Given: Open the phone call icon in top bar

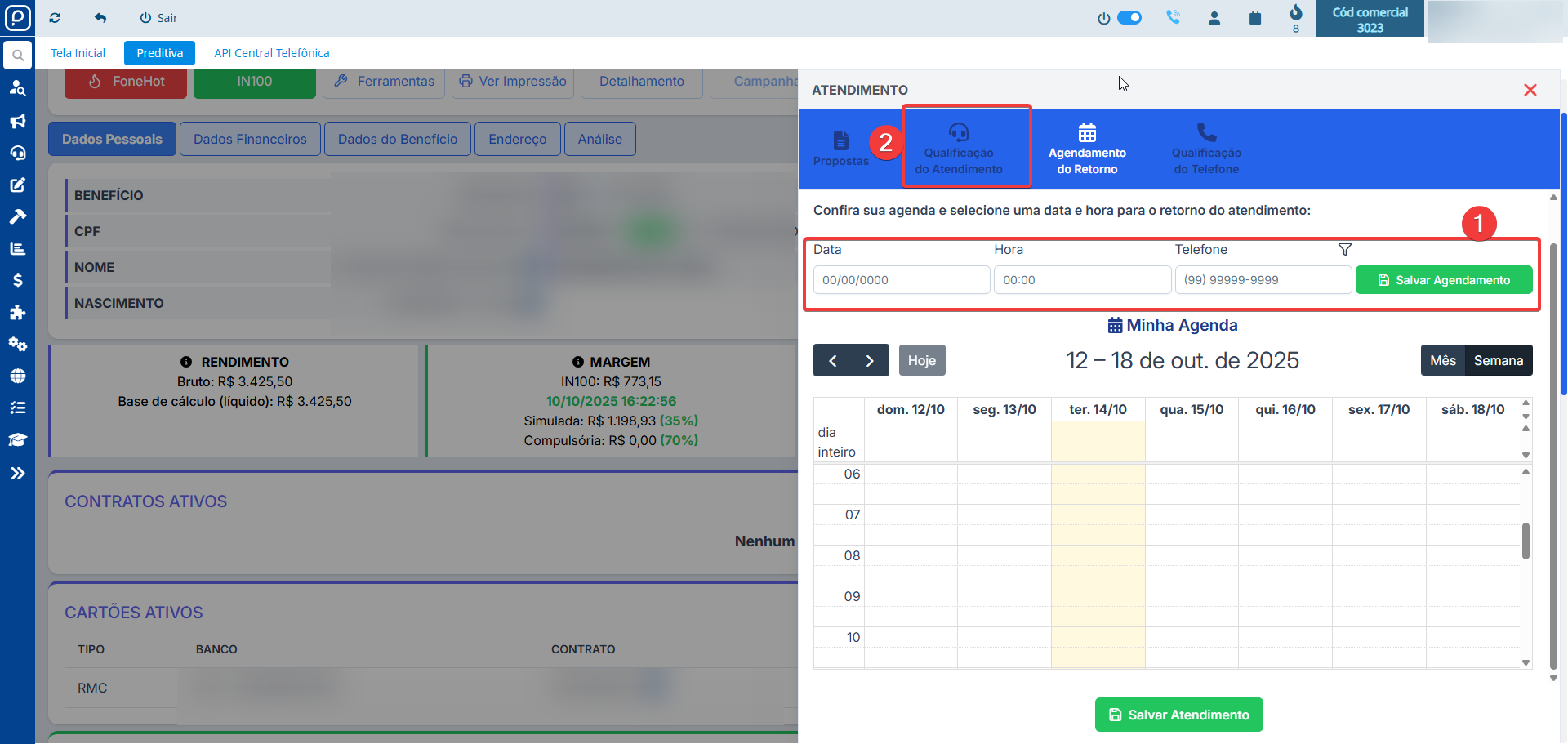Looking at the screenshot, I should point(1173,17).
